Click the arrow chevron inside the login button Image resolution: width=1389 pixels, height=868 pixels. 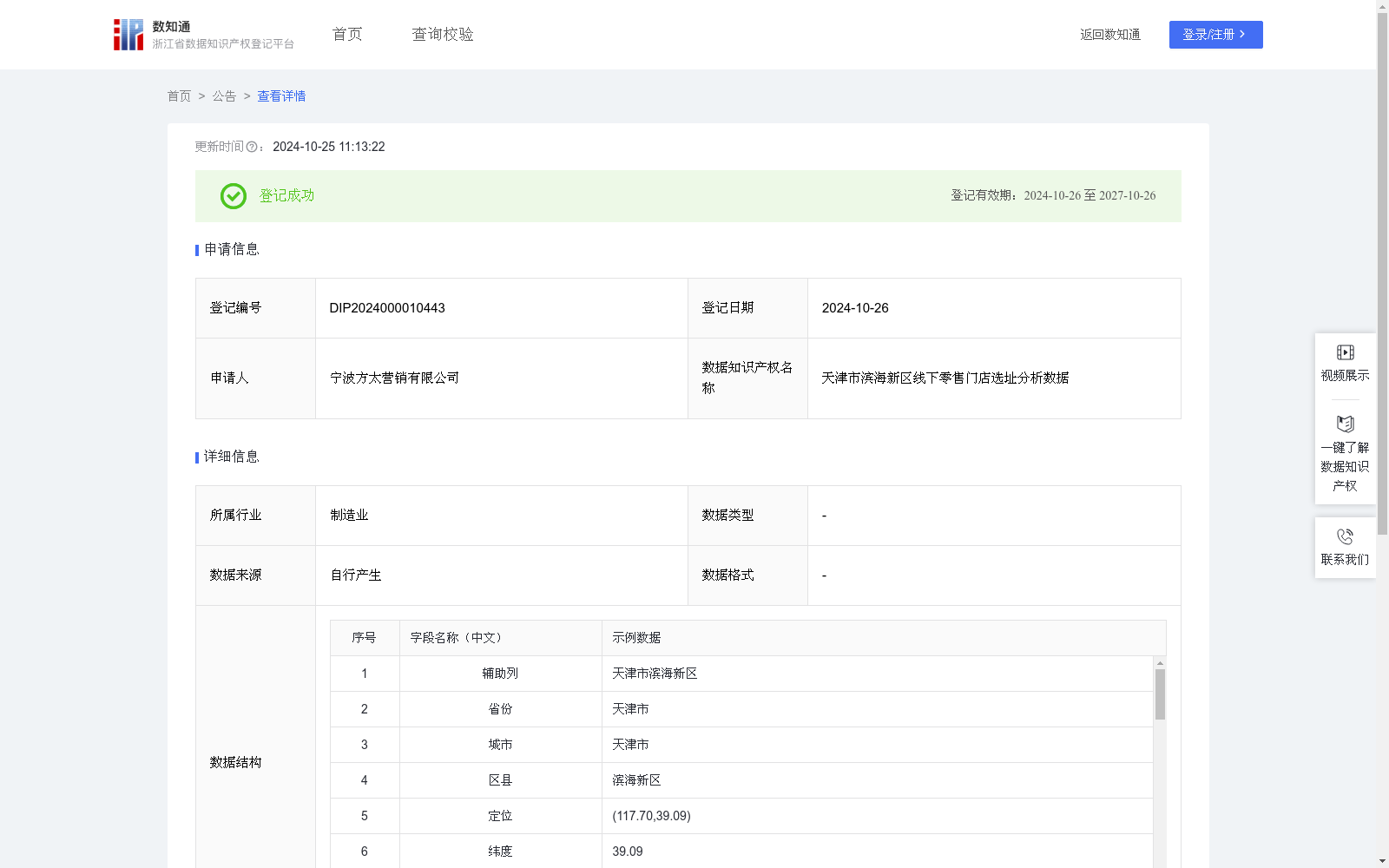pyautogui.click(x=1244, y=35)
